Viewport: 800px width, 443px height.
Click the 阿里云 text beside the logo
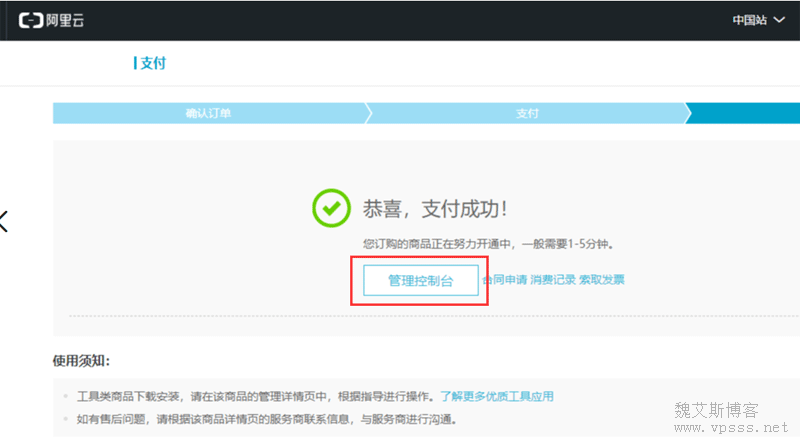(x=65, y=21)
